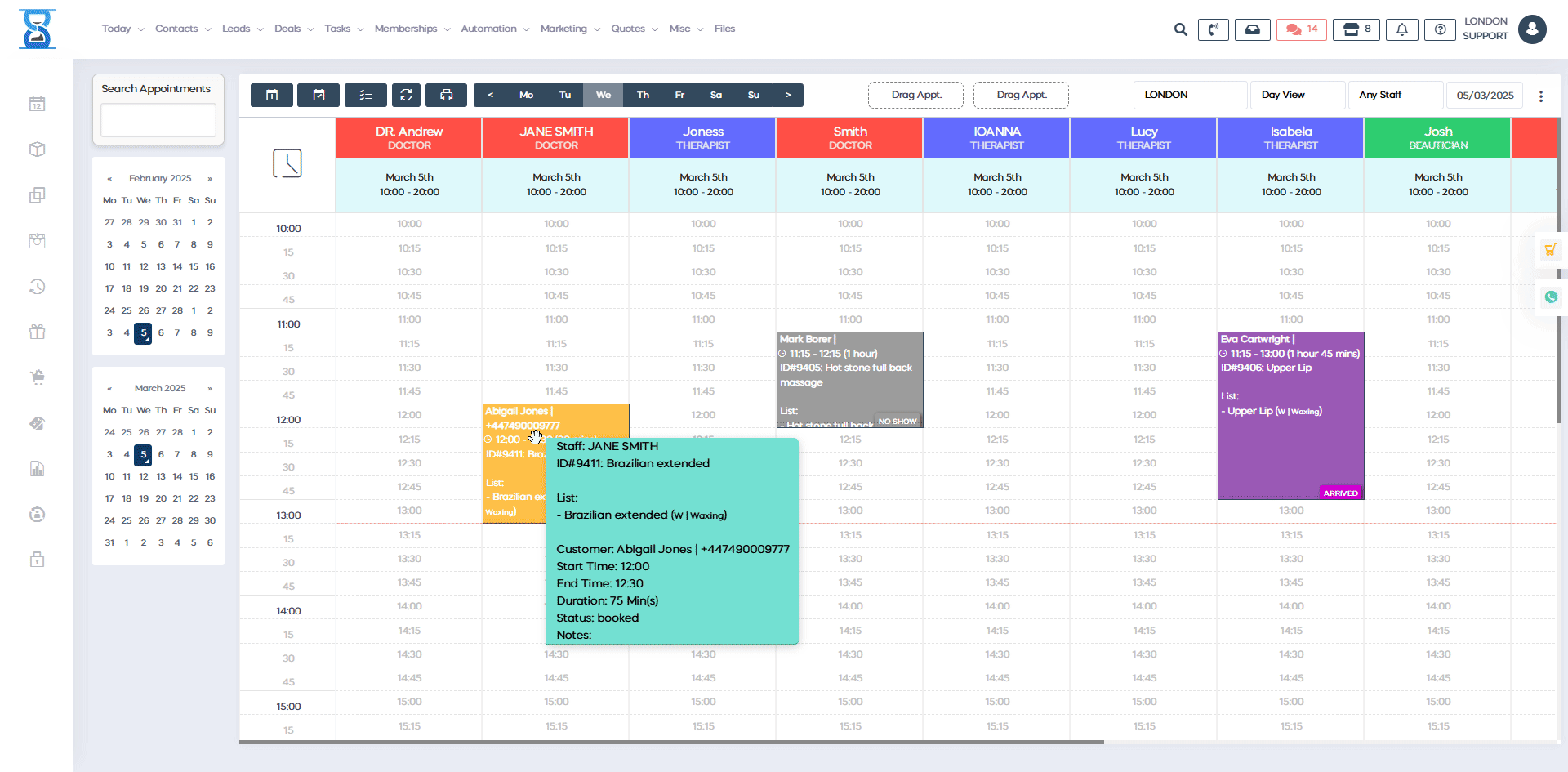1568x772 pixels.
Task: Refresh the calendar view
Action: (406, 95)
